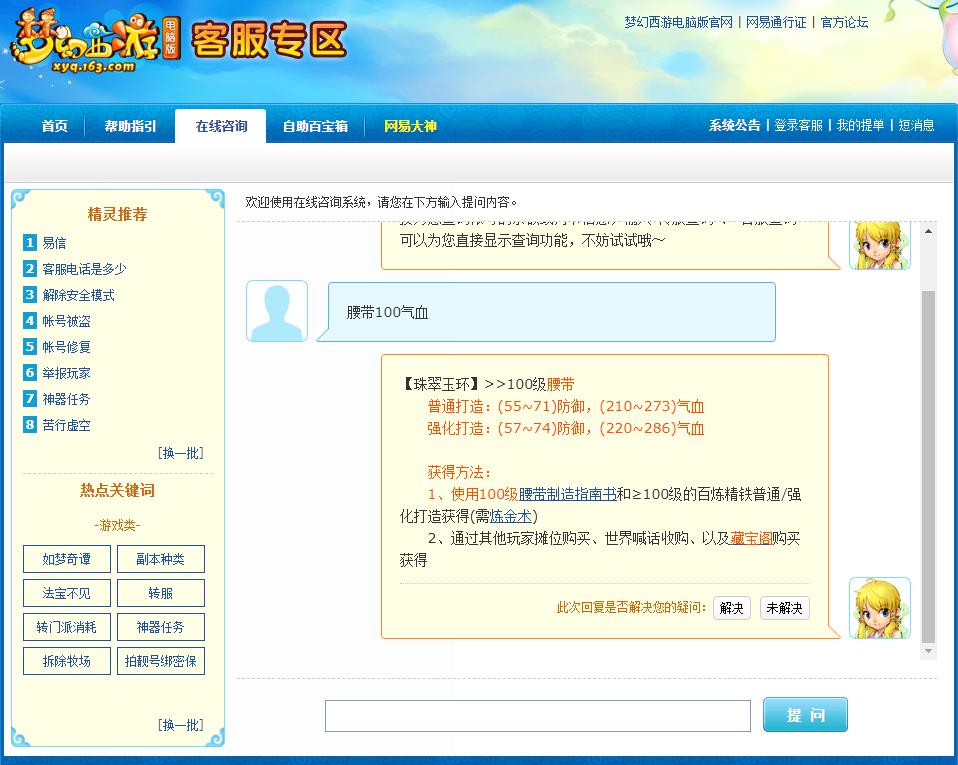Click the customer service avatar near the 解决 buttons
958x765 pixels.
(879, 607)
